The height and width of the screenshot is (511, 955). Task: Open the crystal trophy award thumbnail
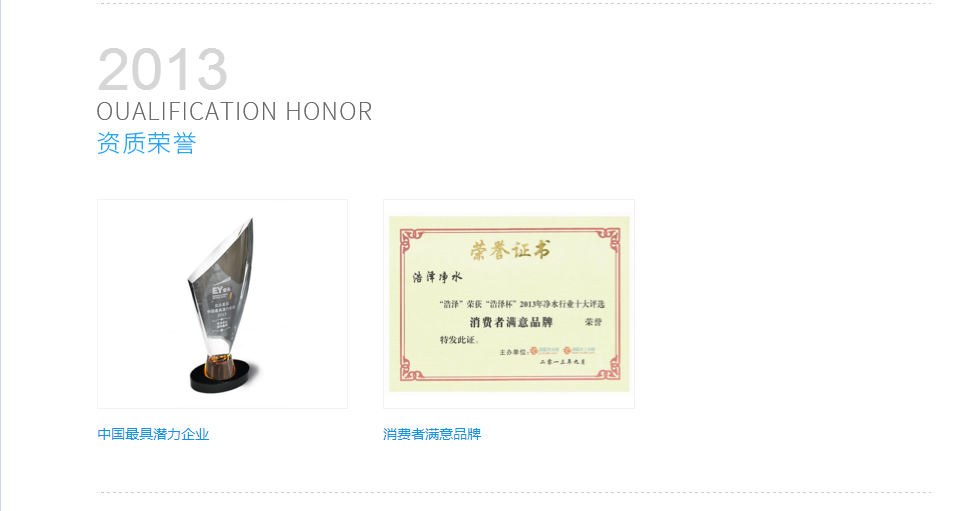(x=222, y=303)
